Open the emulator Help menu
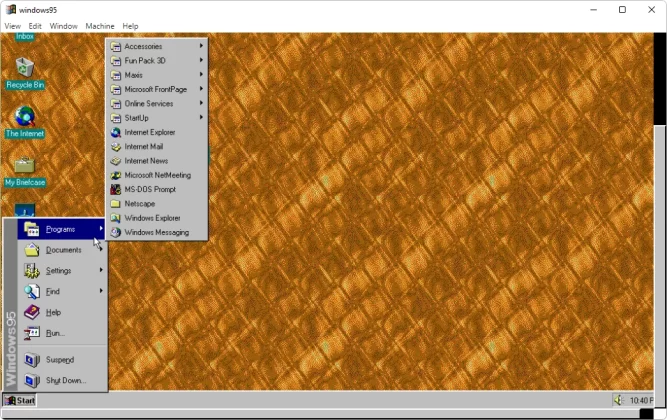Screen dimensions: 667x420 click(x=130, y=26)
